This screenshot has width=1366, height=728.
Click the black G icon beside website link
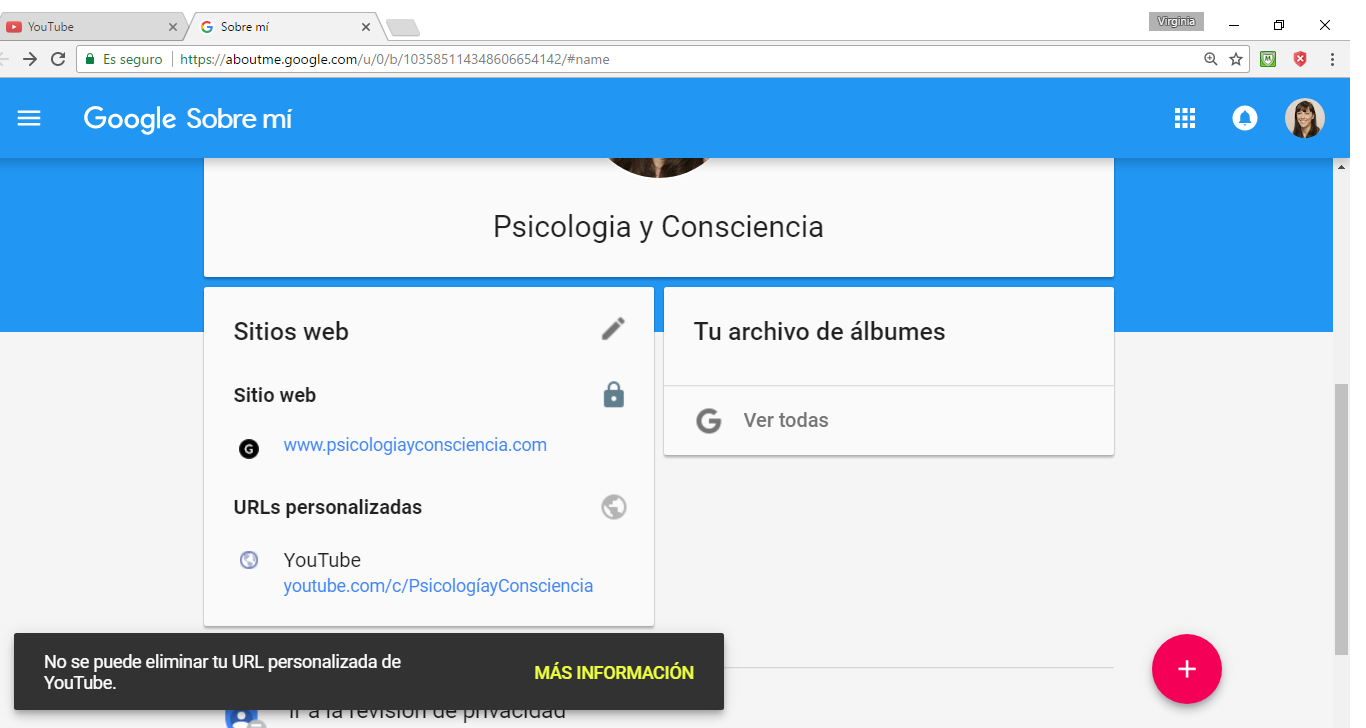click(x=249, y=449)
